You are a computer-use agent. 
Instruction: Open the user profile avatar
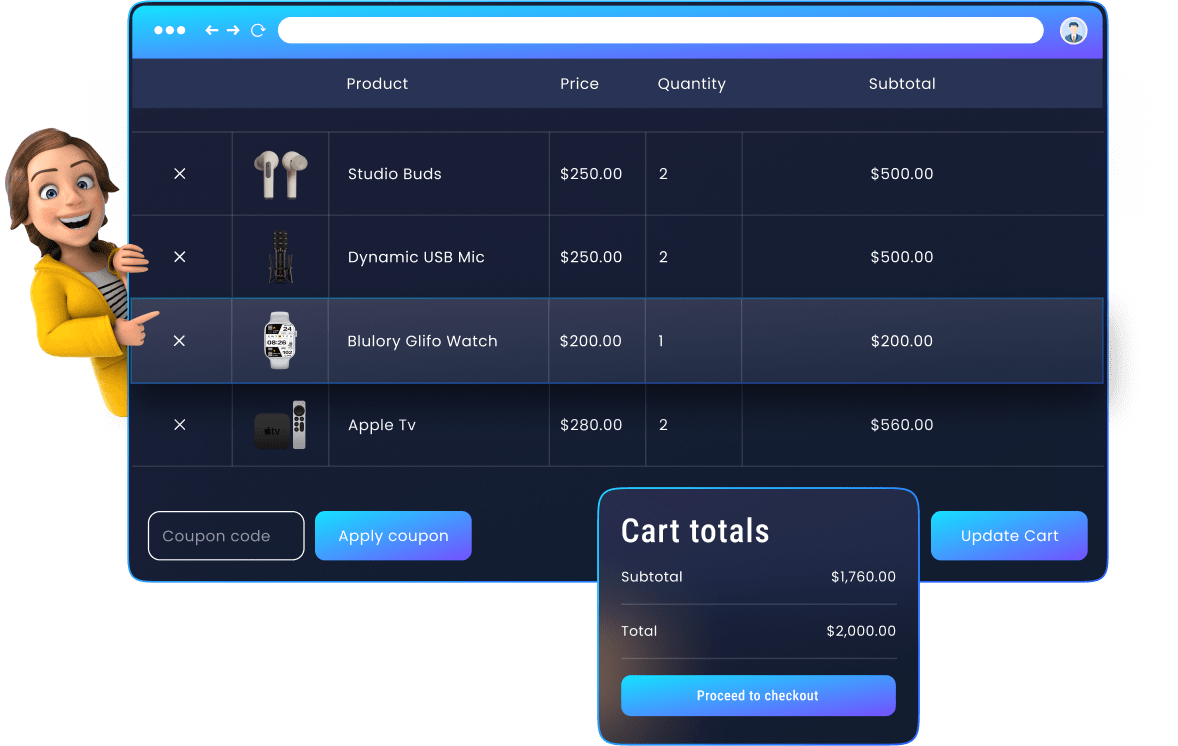point(1074,31)
